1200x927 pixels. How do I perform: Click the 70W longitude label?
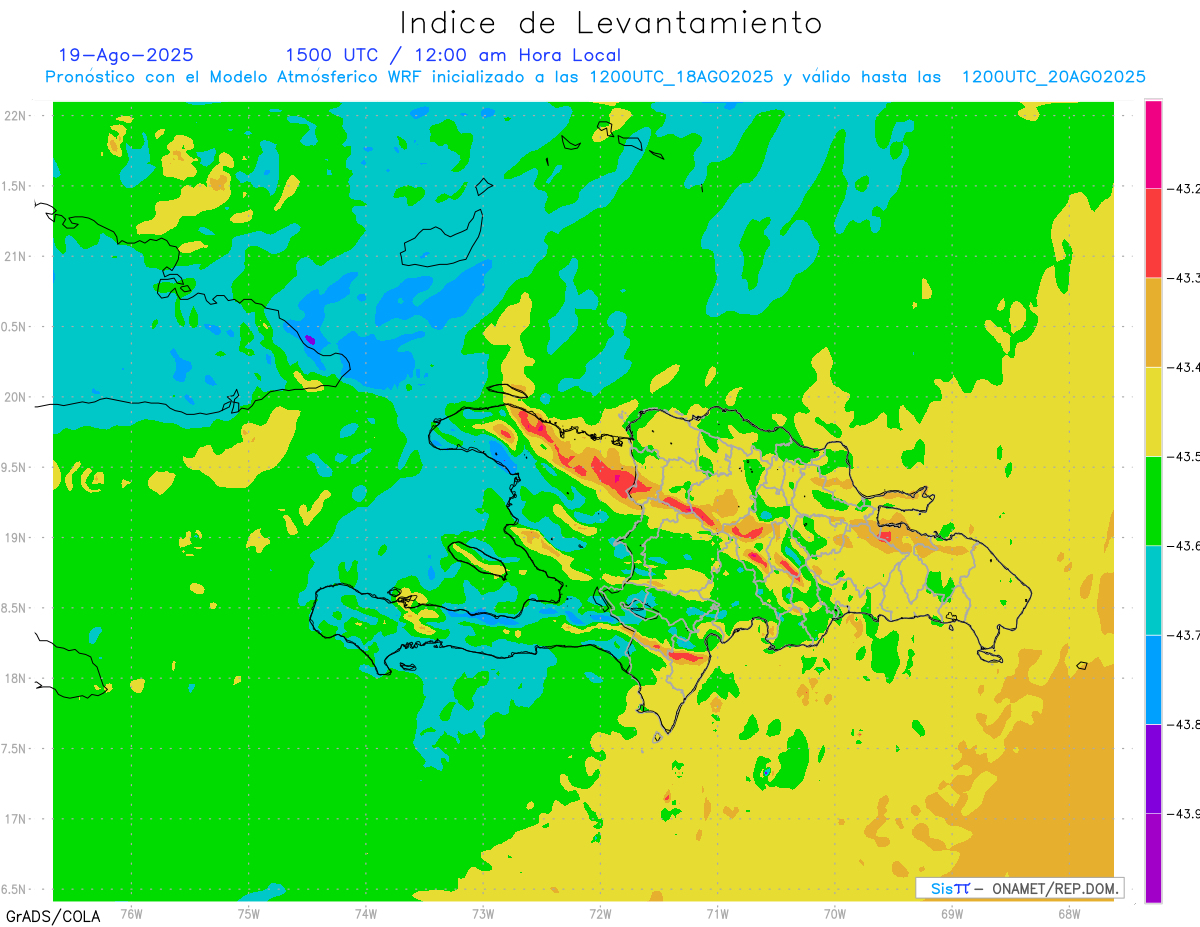[x=835, y=914]
